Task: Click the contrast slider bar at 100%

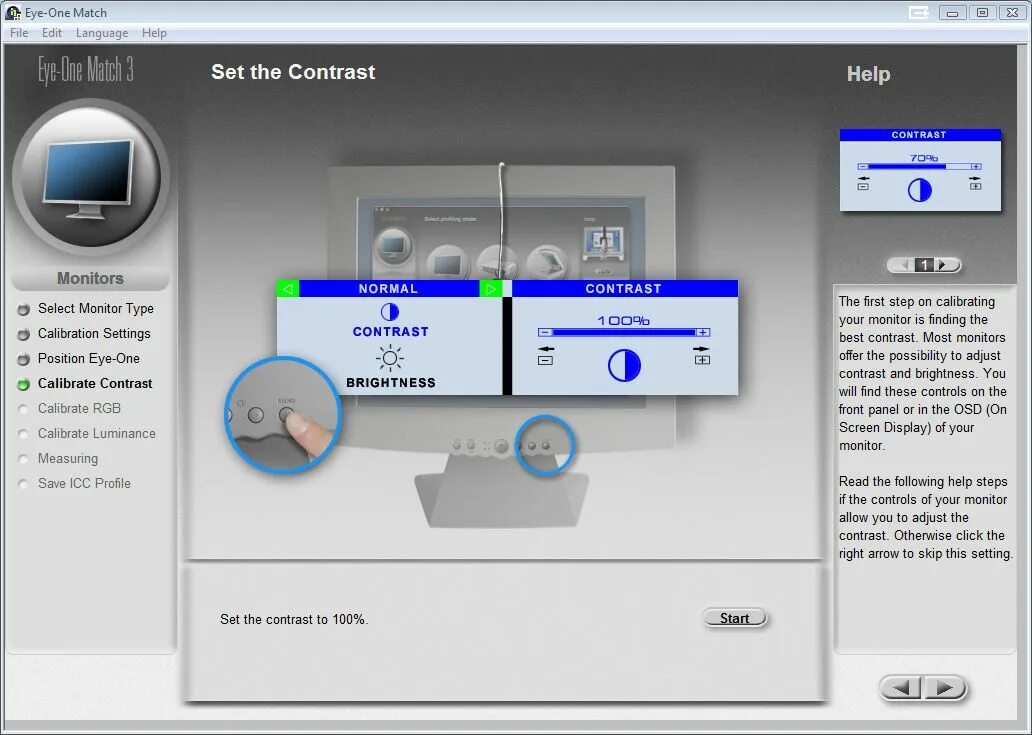Action: tap(623, 332)
